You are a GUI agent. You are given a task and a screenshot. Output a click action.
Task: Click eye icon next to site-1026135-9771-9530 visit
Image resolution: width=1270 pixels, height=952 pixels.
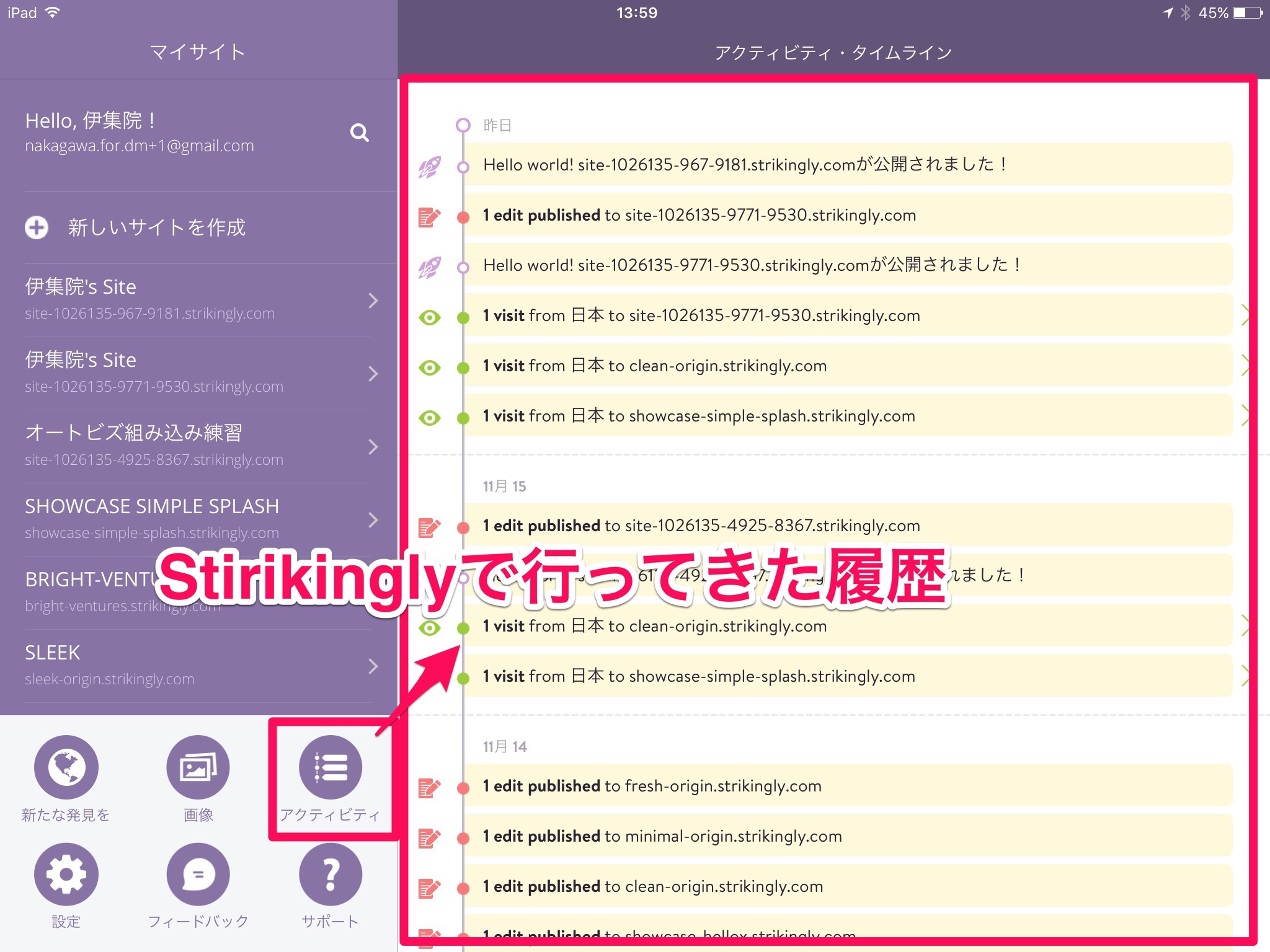point(429,317)
